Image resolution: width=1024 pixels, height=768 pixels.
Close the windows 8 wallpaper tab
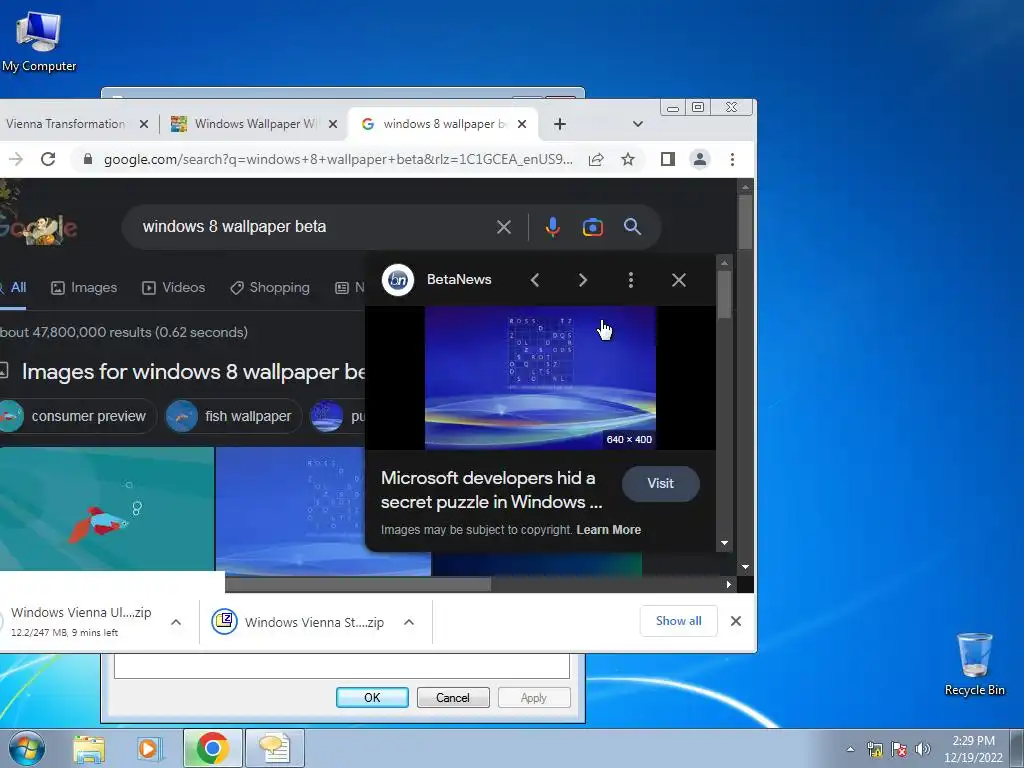point(522,124)
